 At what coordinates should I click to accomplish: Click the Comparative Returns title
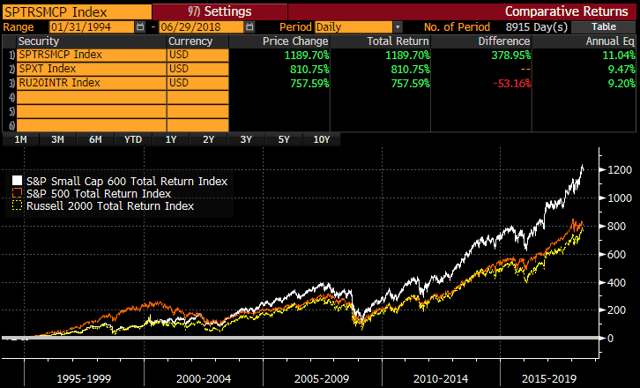click(566, 11)
